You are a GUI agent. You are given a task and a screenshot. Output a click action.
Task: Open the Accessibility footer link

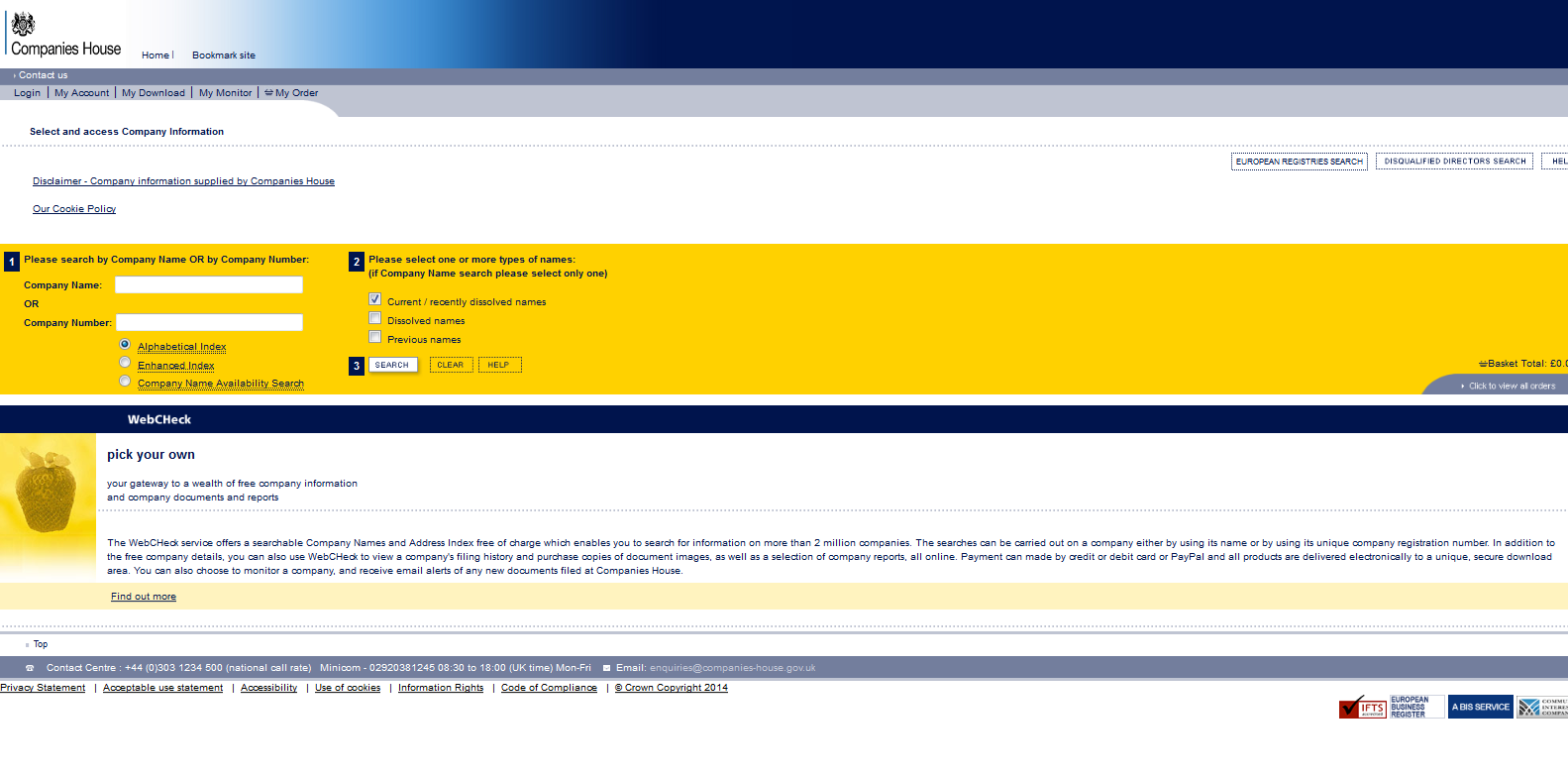[268, 688]
